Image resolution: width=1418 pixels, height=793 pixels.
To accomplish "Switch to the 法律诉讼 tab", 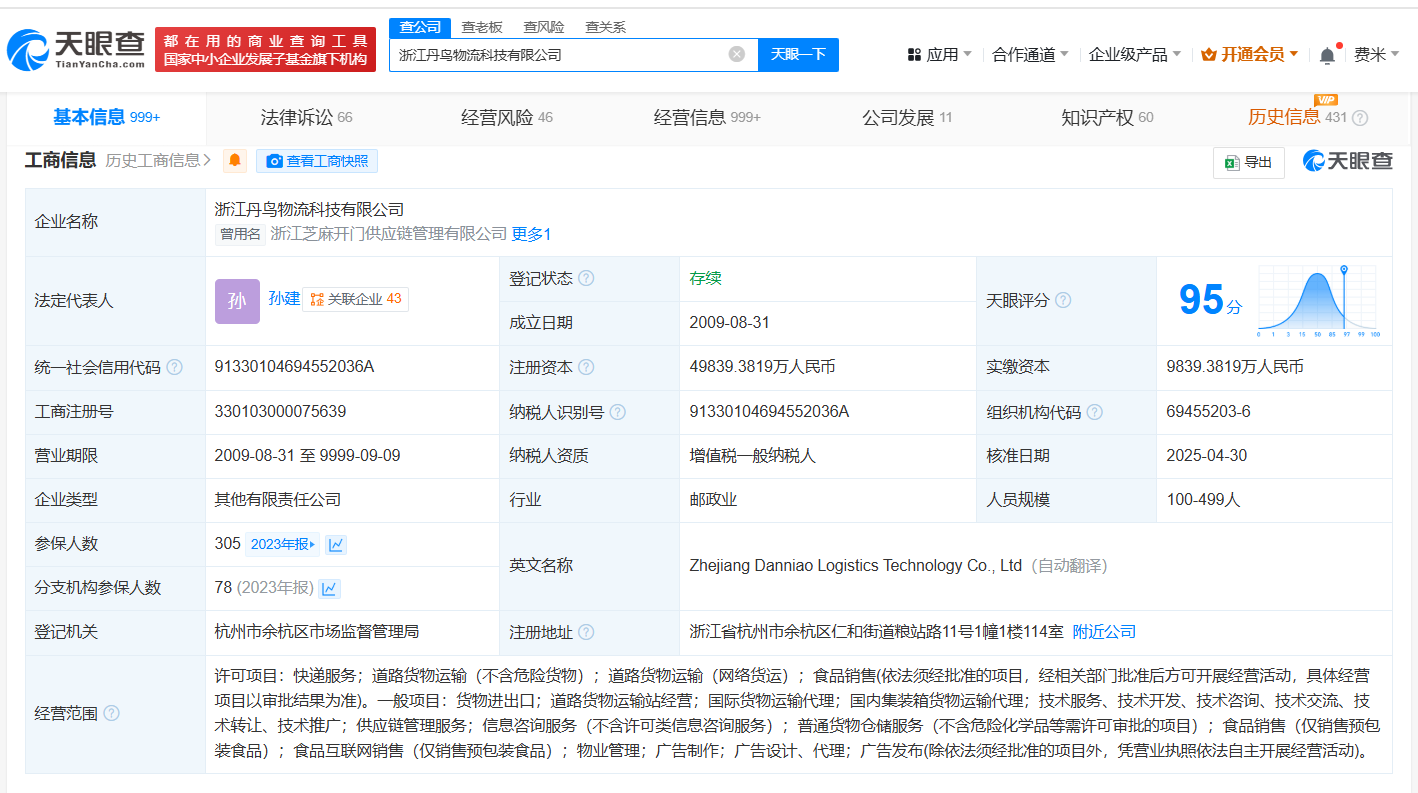I will [306, 118].
